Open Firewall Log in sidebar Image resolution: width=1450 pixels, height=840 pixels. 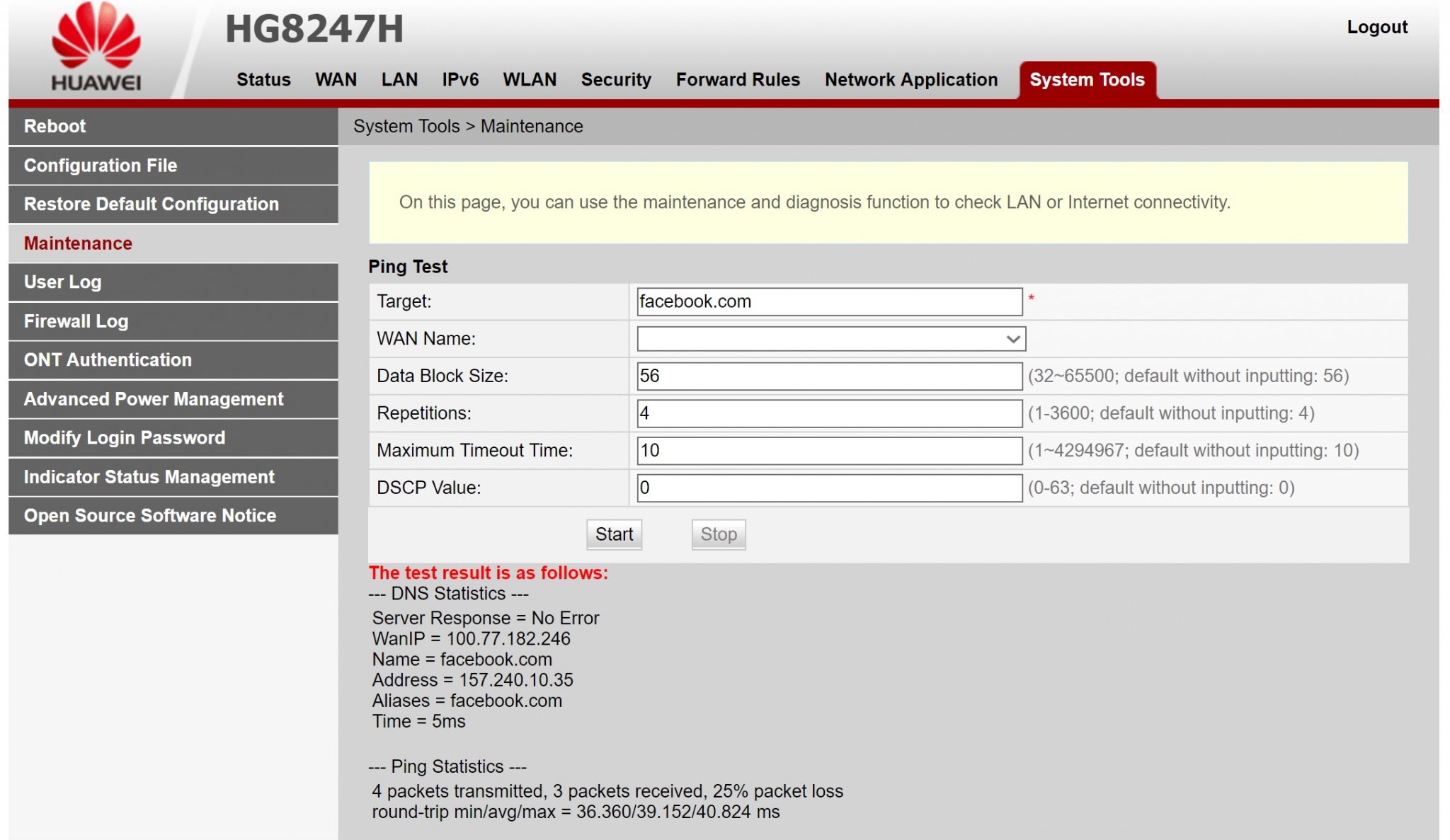click(x=173, y=321)
